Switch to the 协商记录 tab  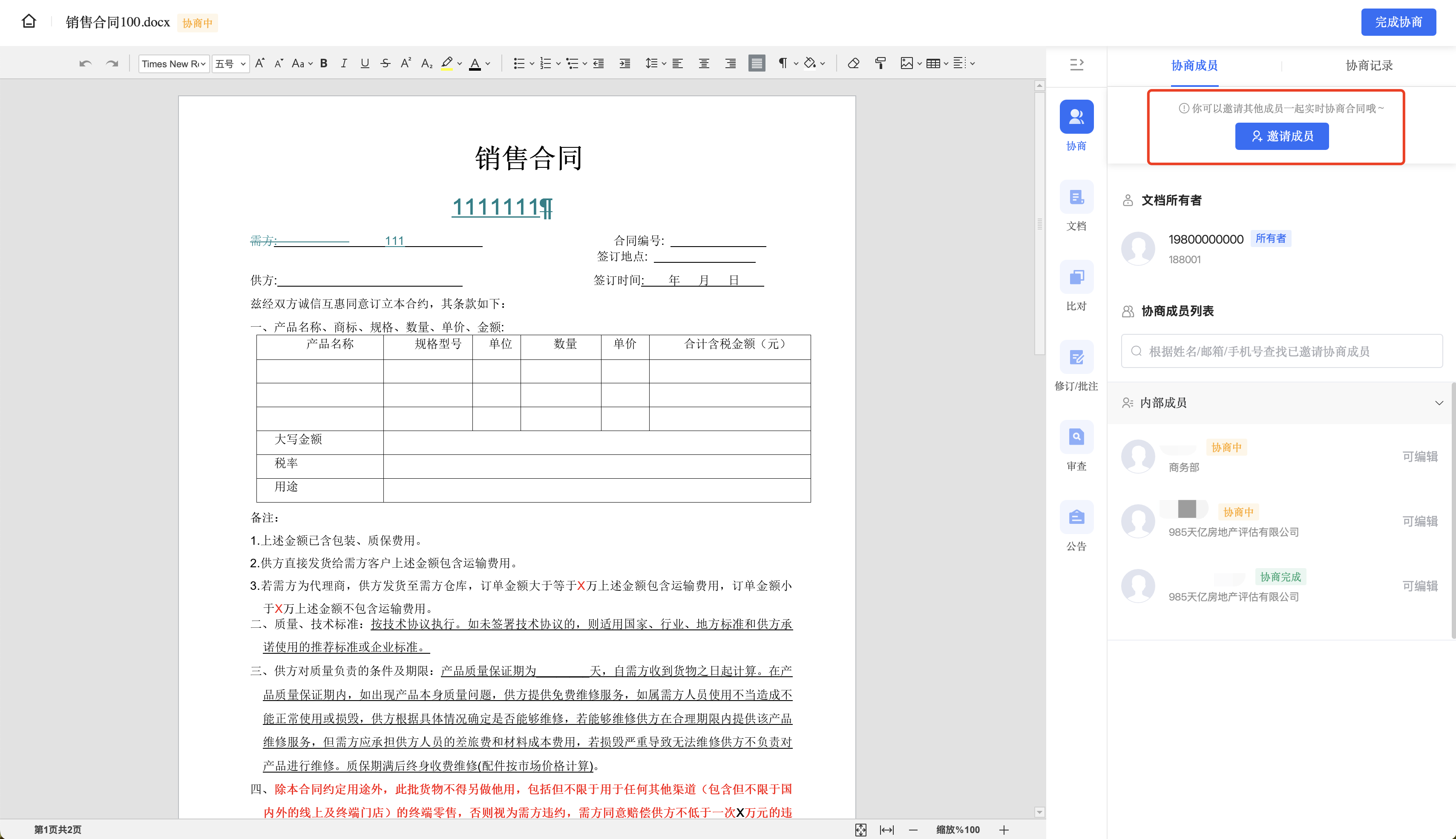1369,66
